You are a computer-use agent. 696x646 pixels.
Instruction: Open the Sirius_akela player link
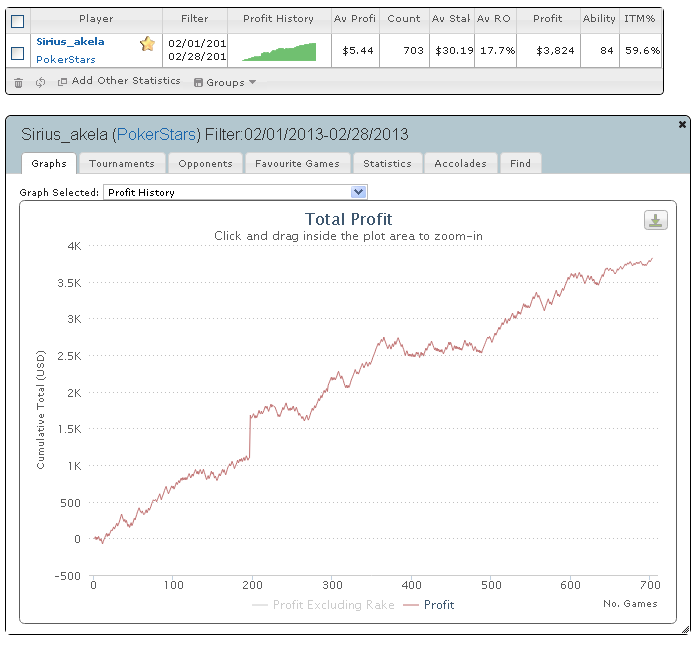[x=70, y=42]
